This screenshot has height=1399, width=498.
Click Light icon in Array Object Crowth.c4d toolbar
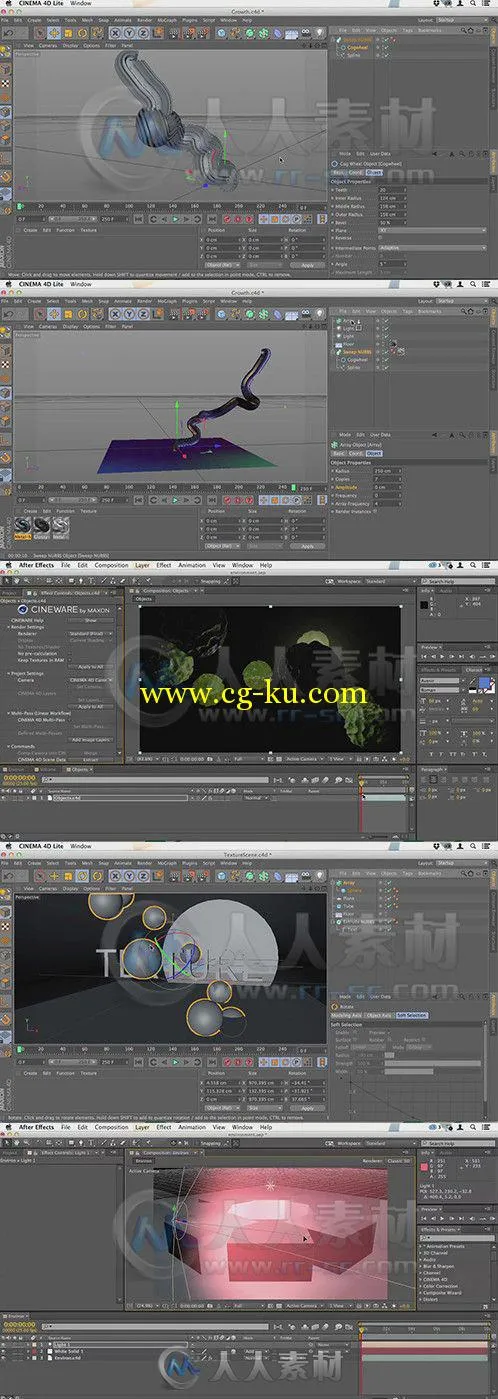coord(318,312)
